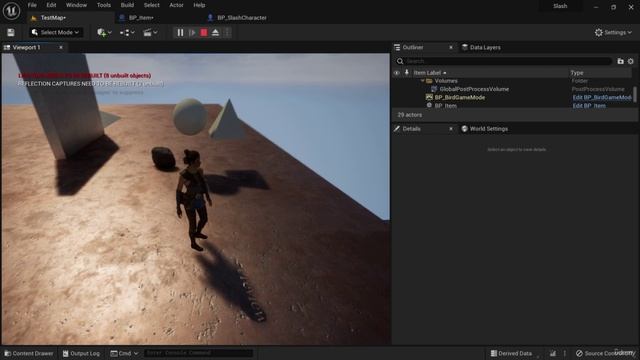The height and width of the screenshot is (360, 640).
Task: Eject from the player controller
Action: tap(216, 33)
